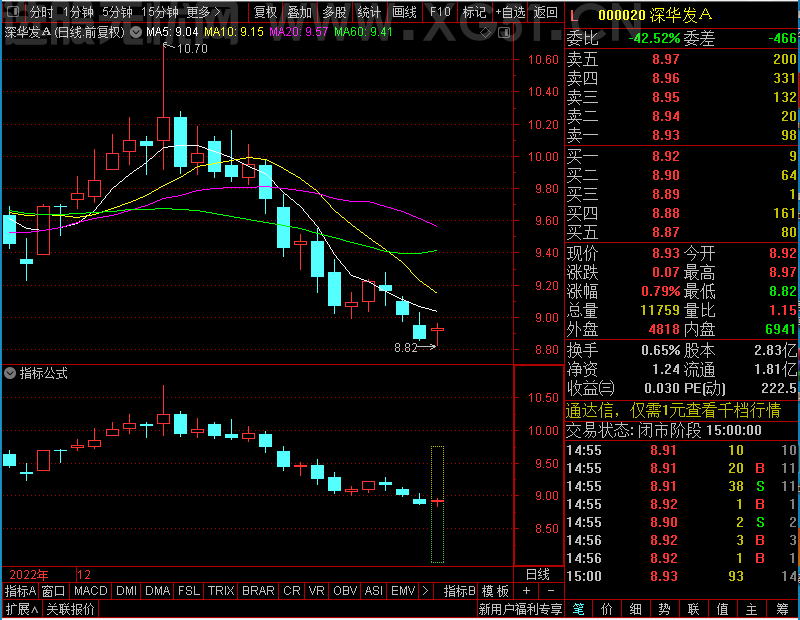The height and width of the screenshot is (620, 800).
Task: Open the 关联报价 related quotes tab
Action: pyautogui.click(x=70, y=609)
